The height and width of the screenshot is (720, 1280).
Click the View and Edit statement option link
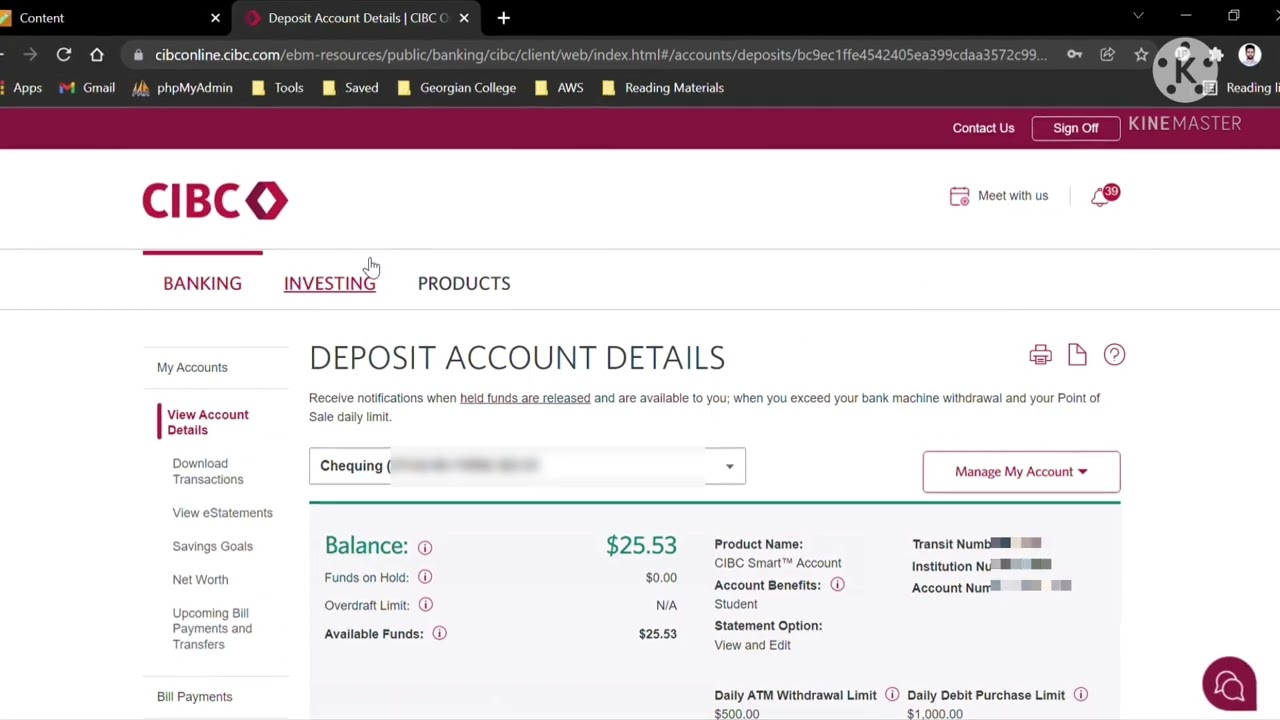pos(752,645)
